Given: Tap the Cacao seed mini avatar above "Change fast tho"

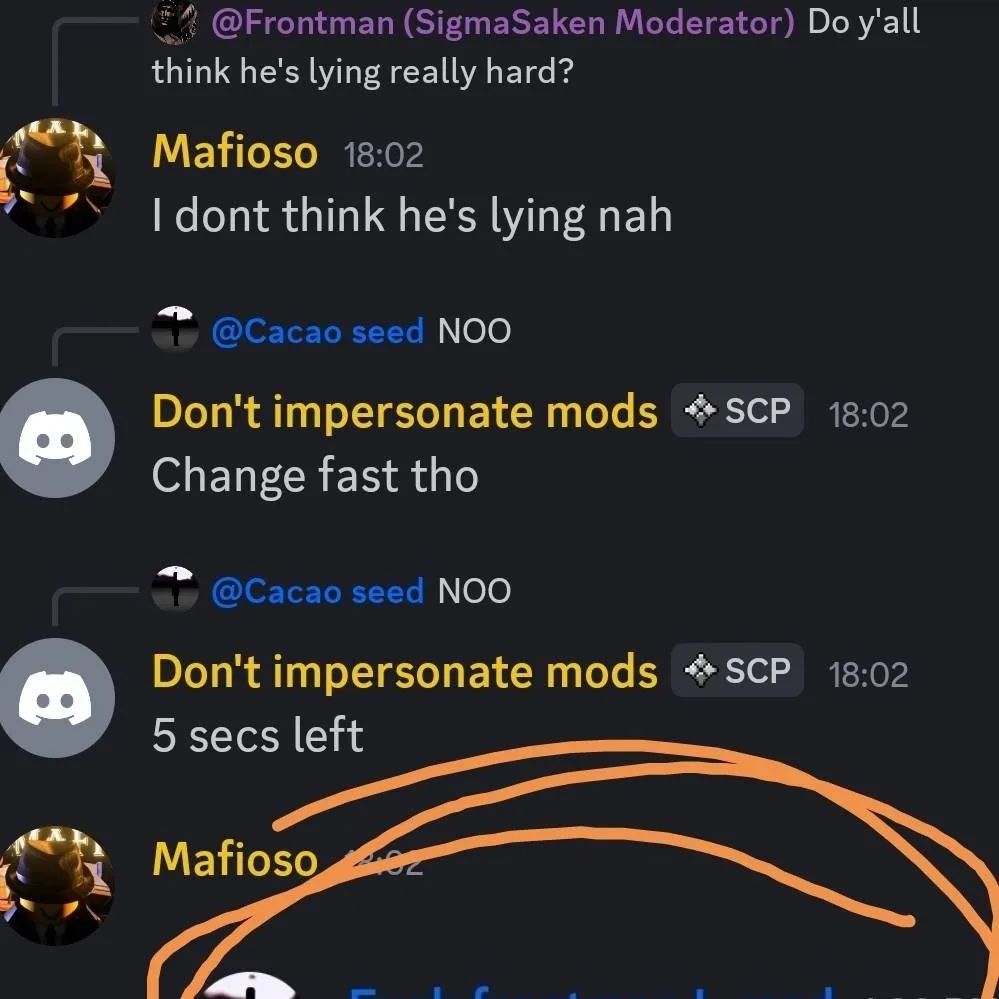Looking at the screenshot, I should [x=175, y=329].
